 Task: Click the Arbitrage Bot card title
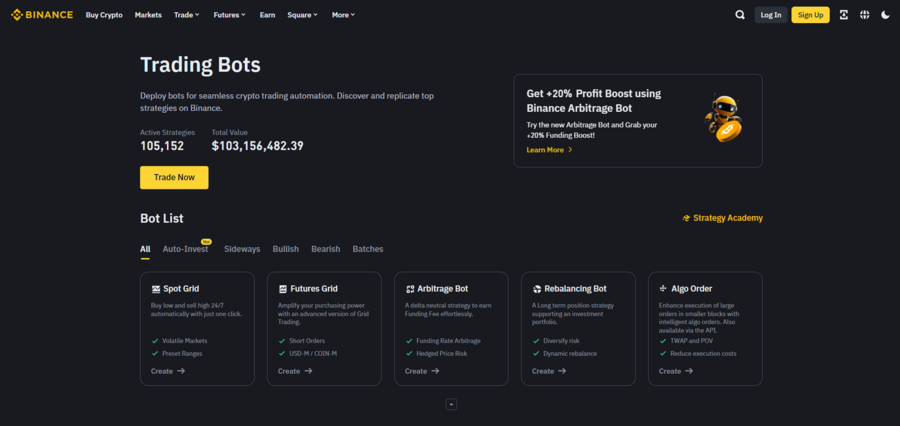pyautogui.click(x=442, y=289)
